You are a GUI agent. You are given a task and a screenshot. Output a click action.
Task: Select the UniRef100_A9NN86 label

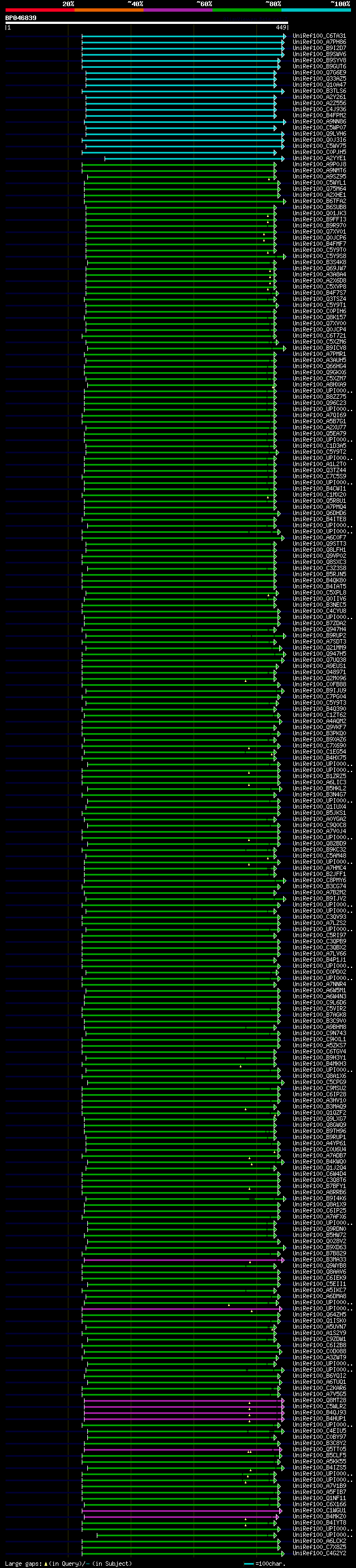pyautogui.click(x=319, y=122)
